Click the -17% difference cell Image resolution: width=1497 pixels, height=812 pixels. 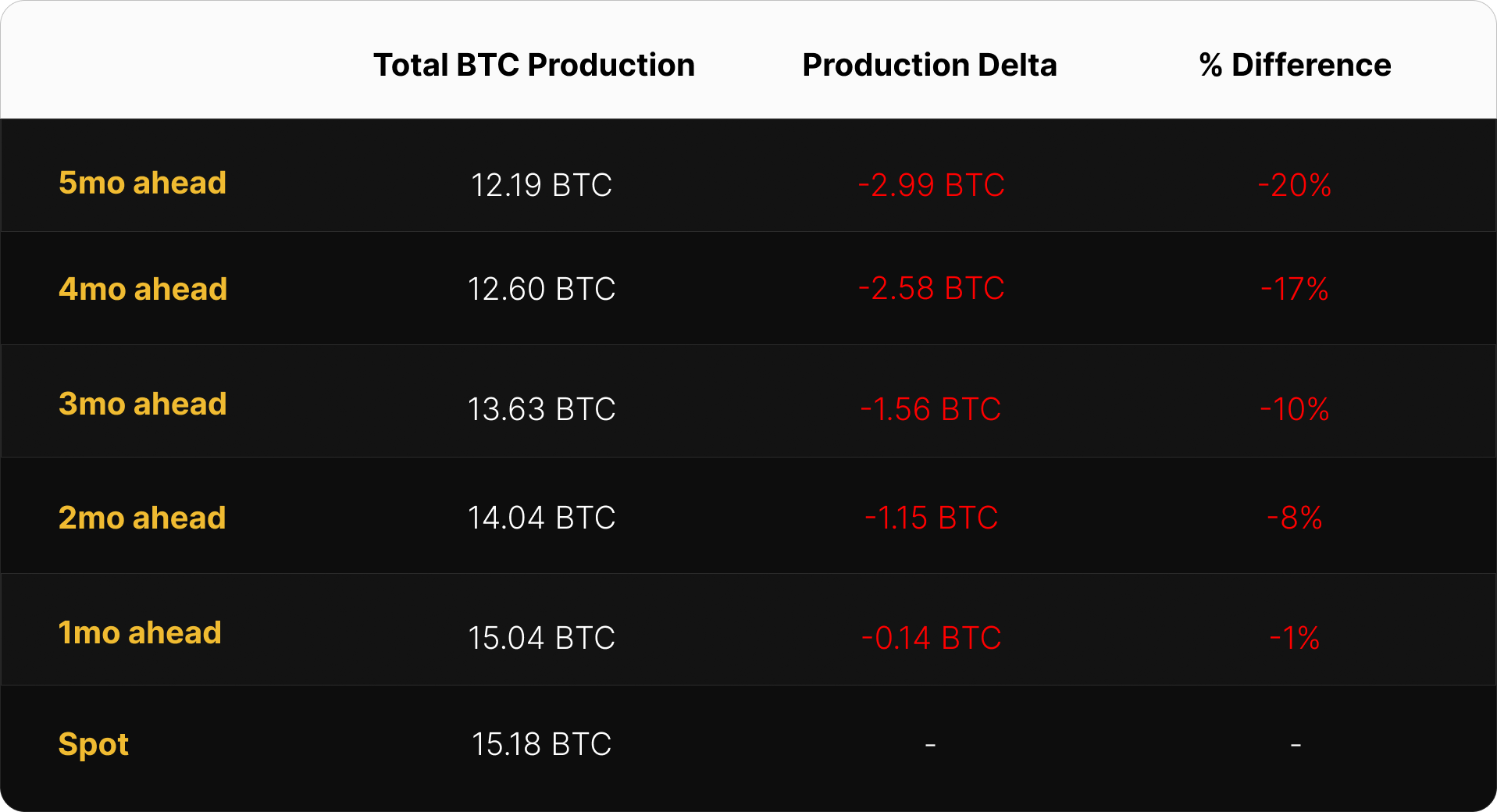coord(1295,289)
